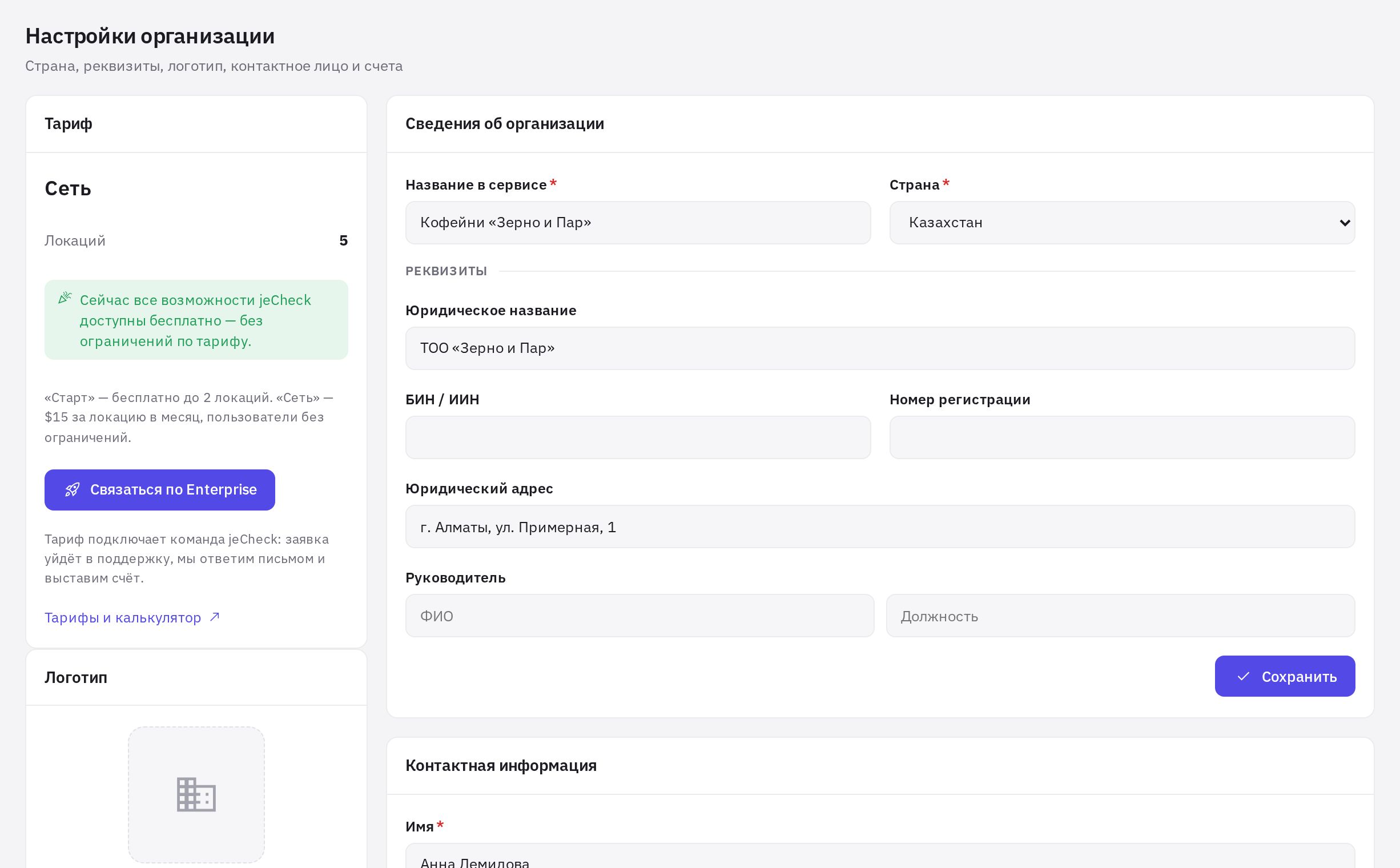This screenshot has height=868, width=1400.
Task: Focus the Юридический адрес field
Action: [x=880, y=527]
